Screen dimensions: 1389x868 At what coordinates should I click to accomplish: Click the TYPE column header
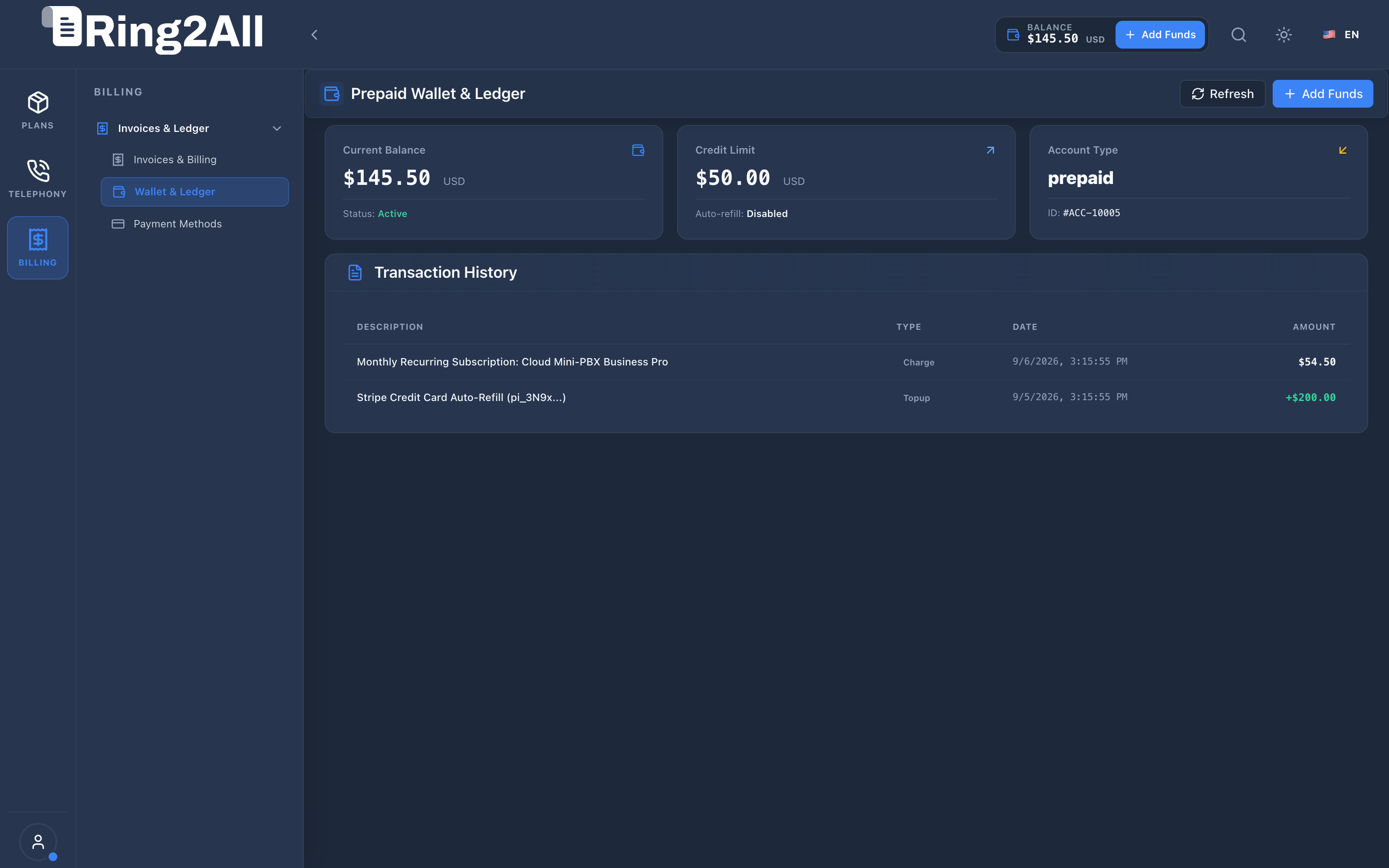(x=908, y=327)
